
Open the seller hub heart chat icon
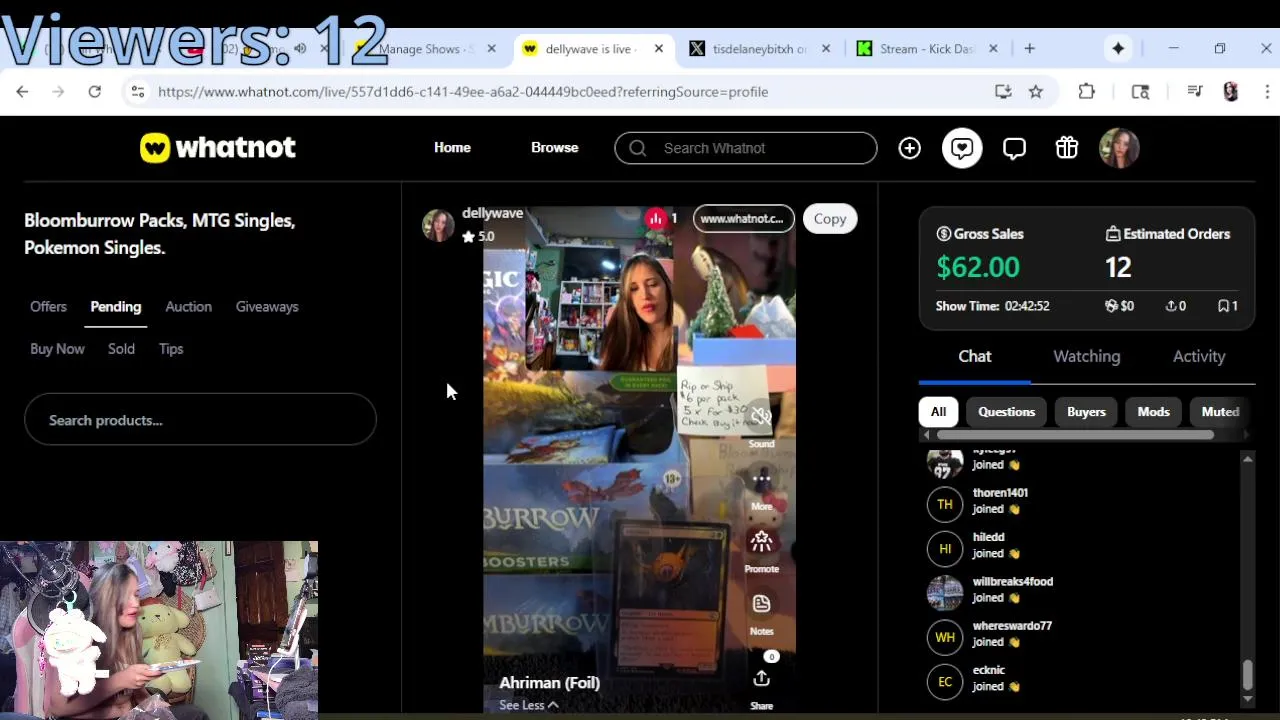962,148
